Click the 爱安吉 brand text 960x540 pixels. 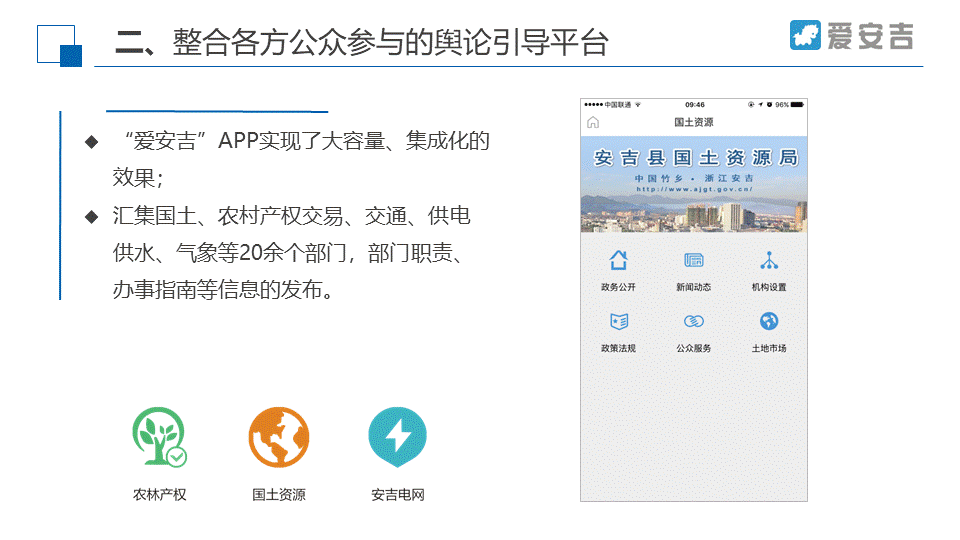(870, 36)
